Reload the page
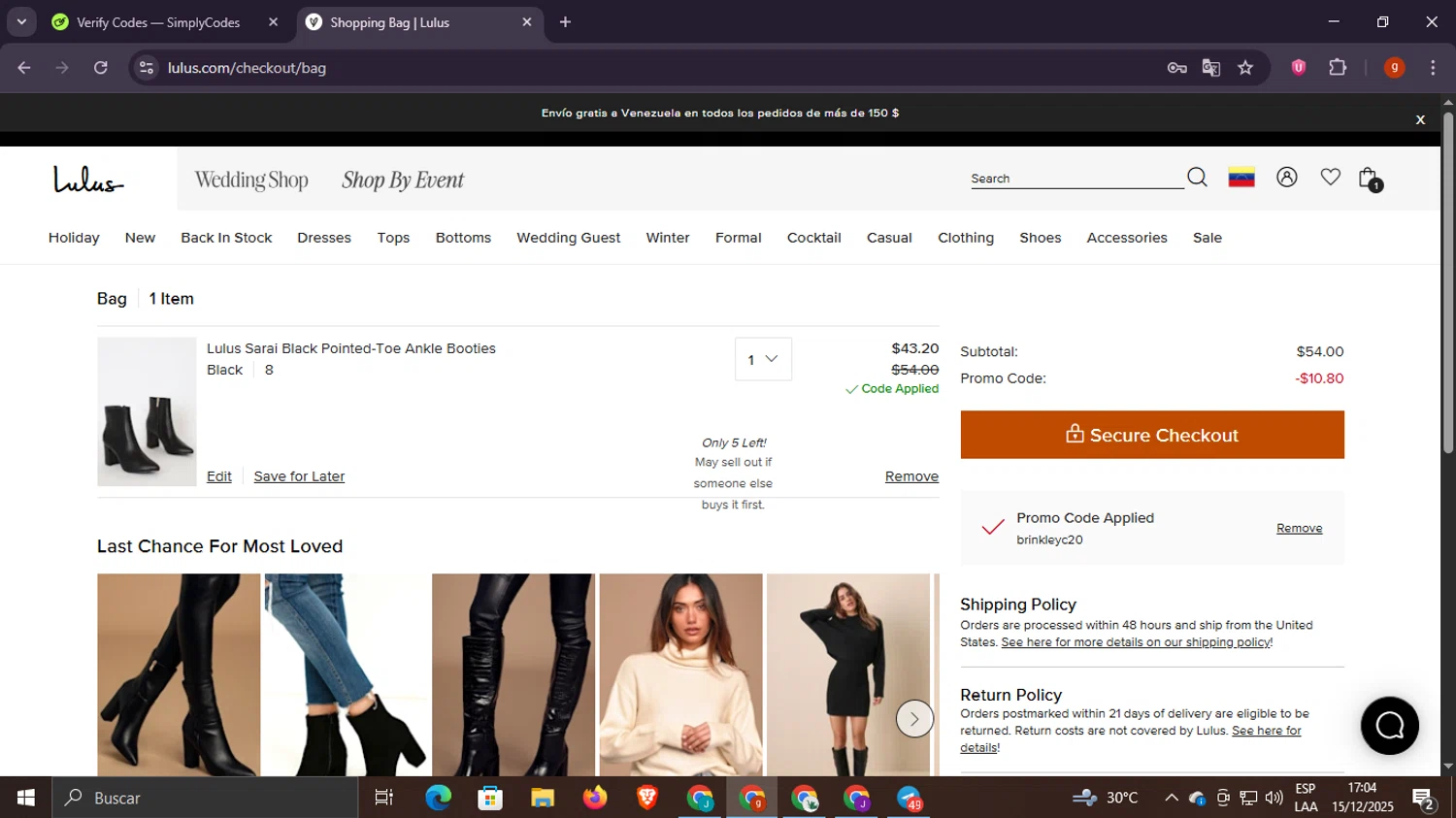1456x818 pixels. click(101, 68)
